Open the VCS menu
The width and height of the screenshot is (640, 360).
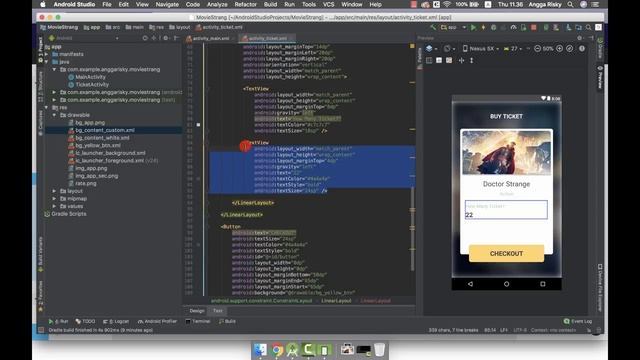pyautogui.click(x=329, y=4)
